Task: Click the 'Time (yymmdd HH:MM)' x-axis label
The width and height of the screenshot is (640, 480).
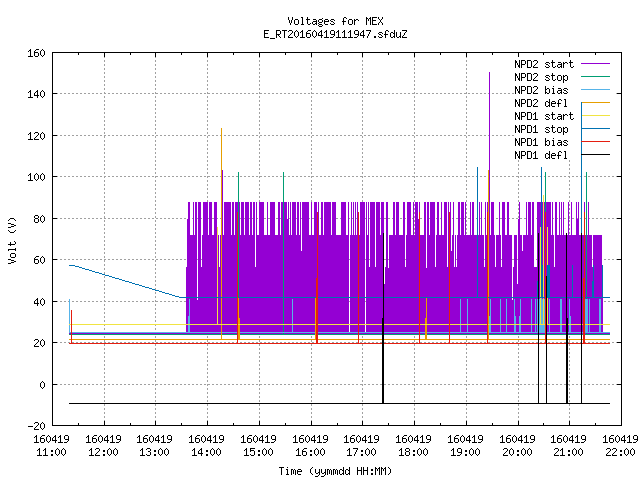Action: pos(335,471)
